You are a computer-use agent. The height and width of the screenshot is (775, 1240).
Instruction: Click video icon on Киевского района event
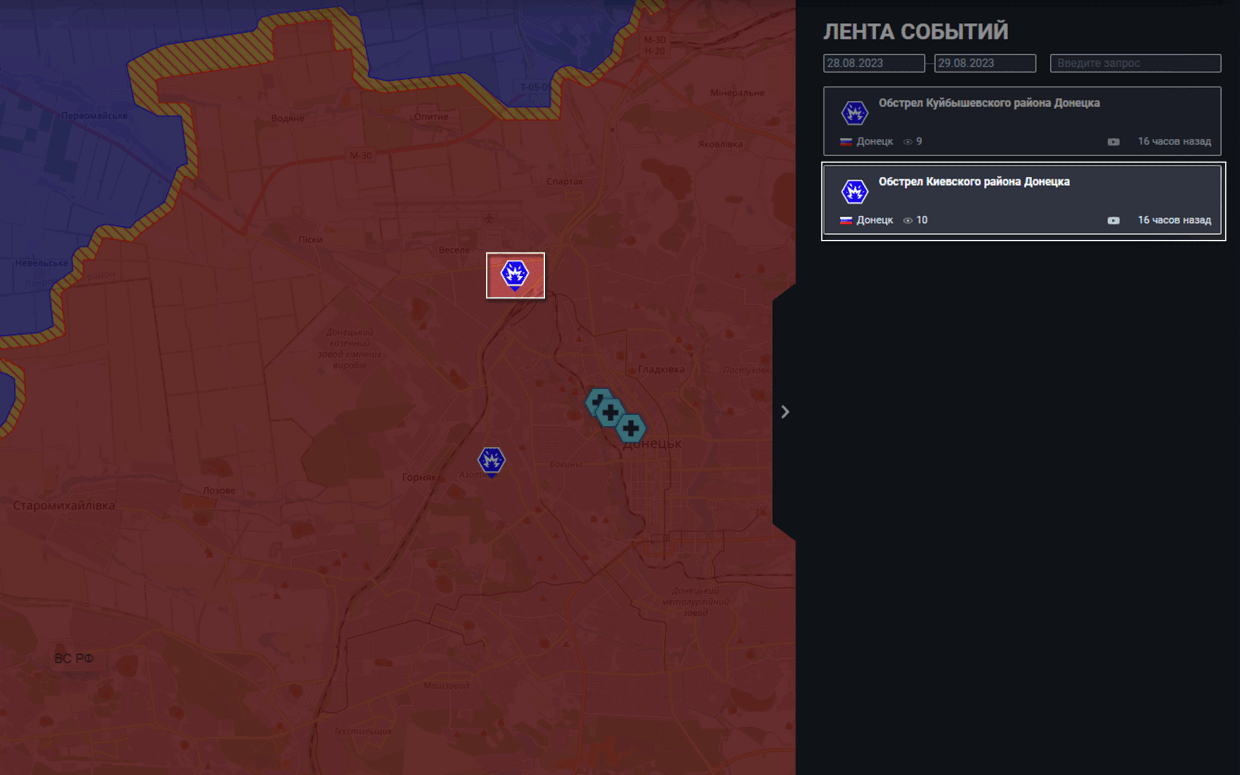pyautogui.click(x=1113, y=221)
